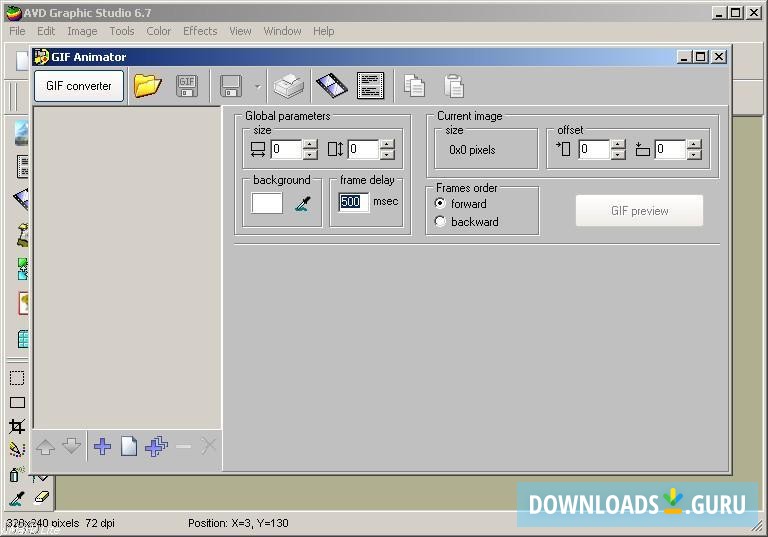Decrease global height with down arrow
The height and width of the screenshot is (537, 768).
pyautogui.click(x=387, y=154)
